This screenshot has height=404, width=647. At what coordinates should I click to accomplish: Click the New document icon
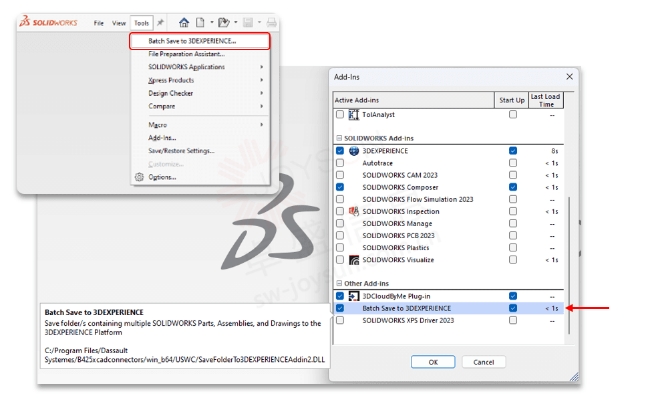coord(200,22)
